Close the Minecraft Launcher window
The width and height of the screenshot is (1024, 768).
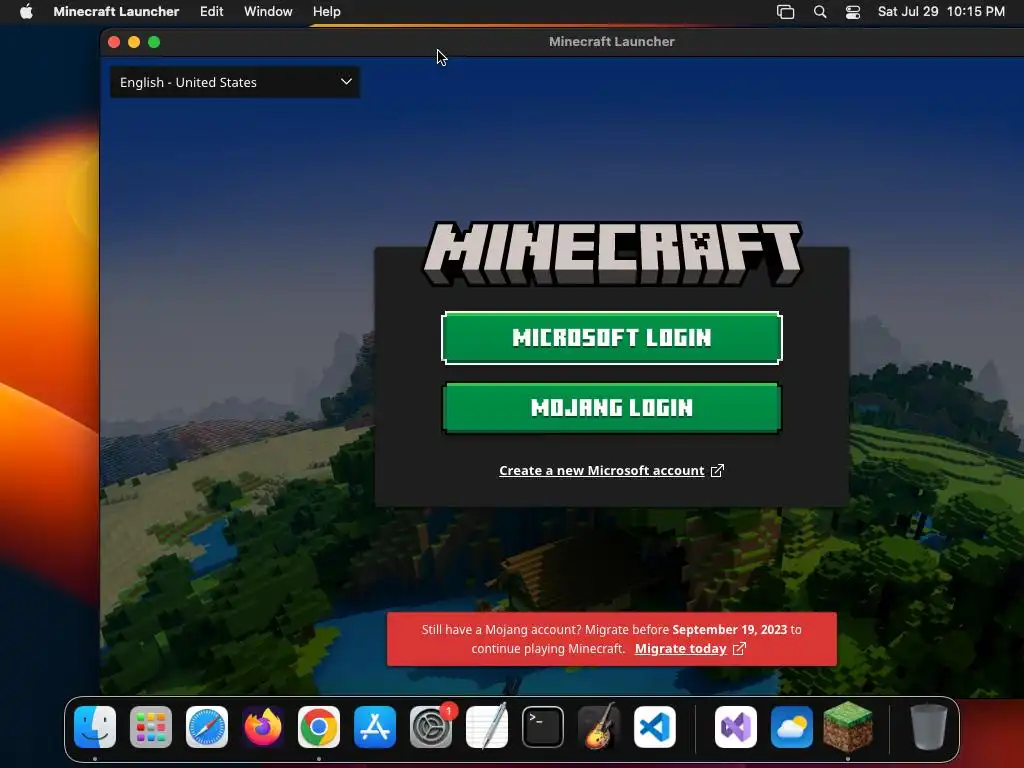tap(114, 42)
